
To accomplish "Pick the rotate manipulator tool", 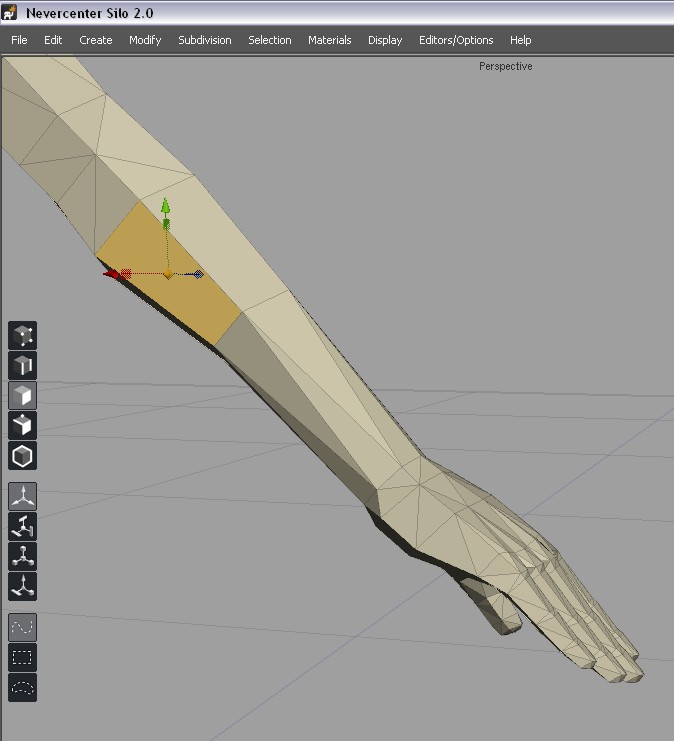I will 23,526.
